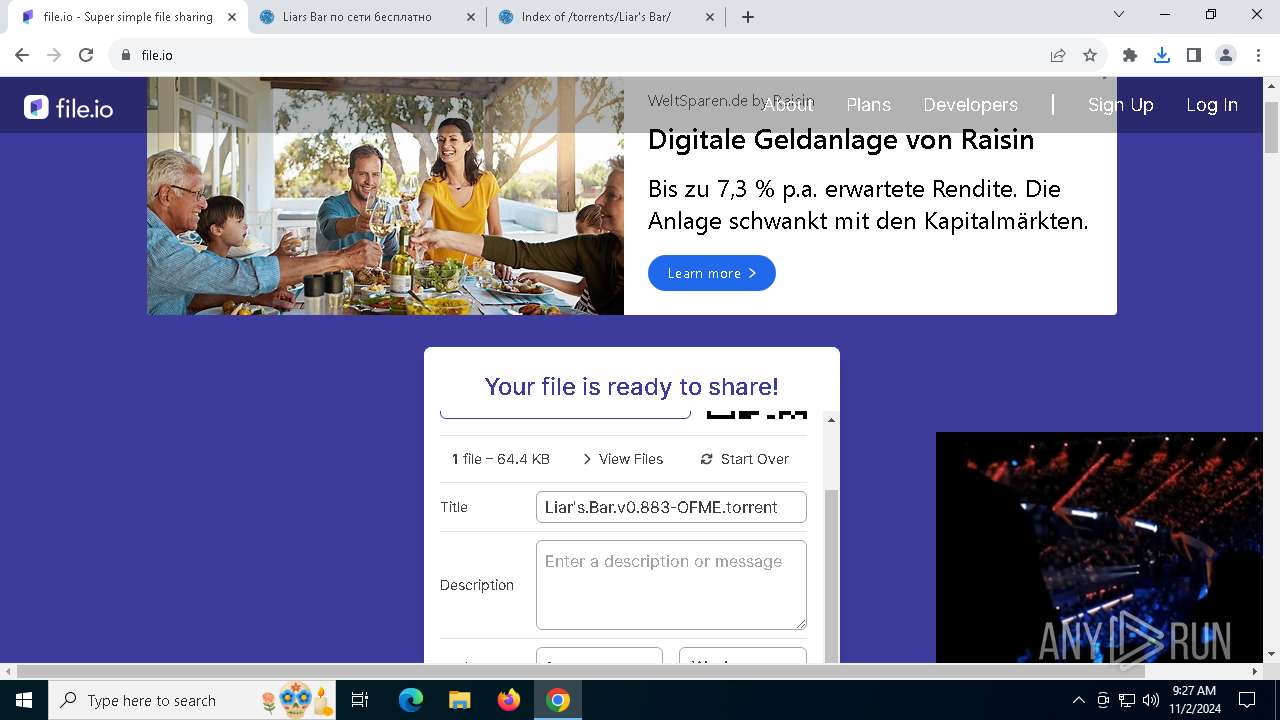The image size is (1280, 720).
Task: Click the concert video ad
Action: (1099, 547)
